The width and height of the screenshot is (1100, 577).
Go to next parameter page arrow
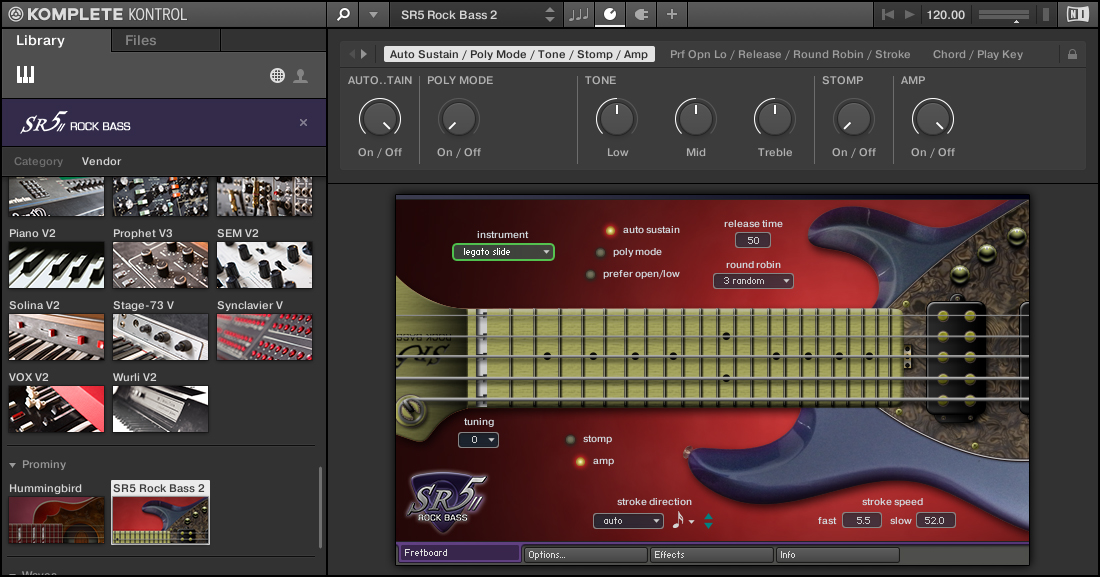363,54
